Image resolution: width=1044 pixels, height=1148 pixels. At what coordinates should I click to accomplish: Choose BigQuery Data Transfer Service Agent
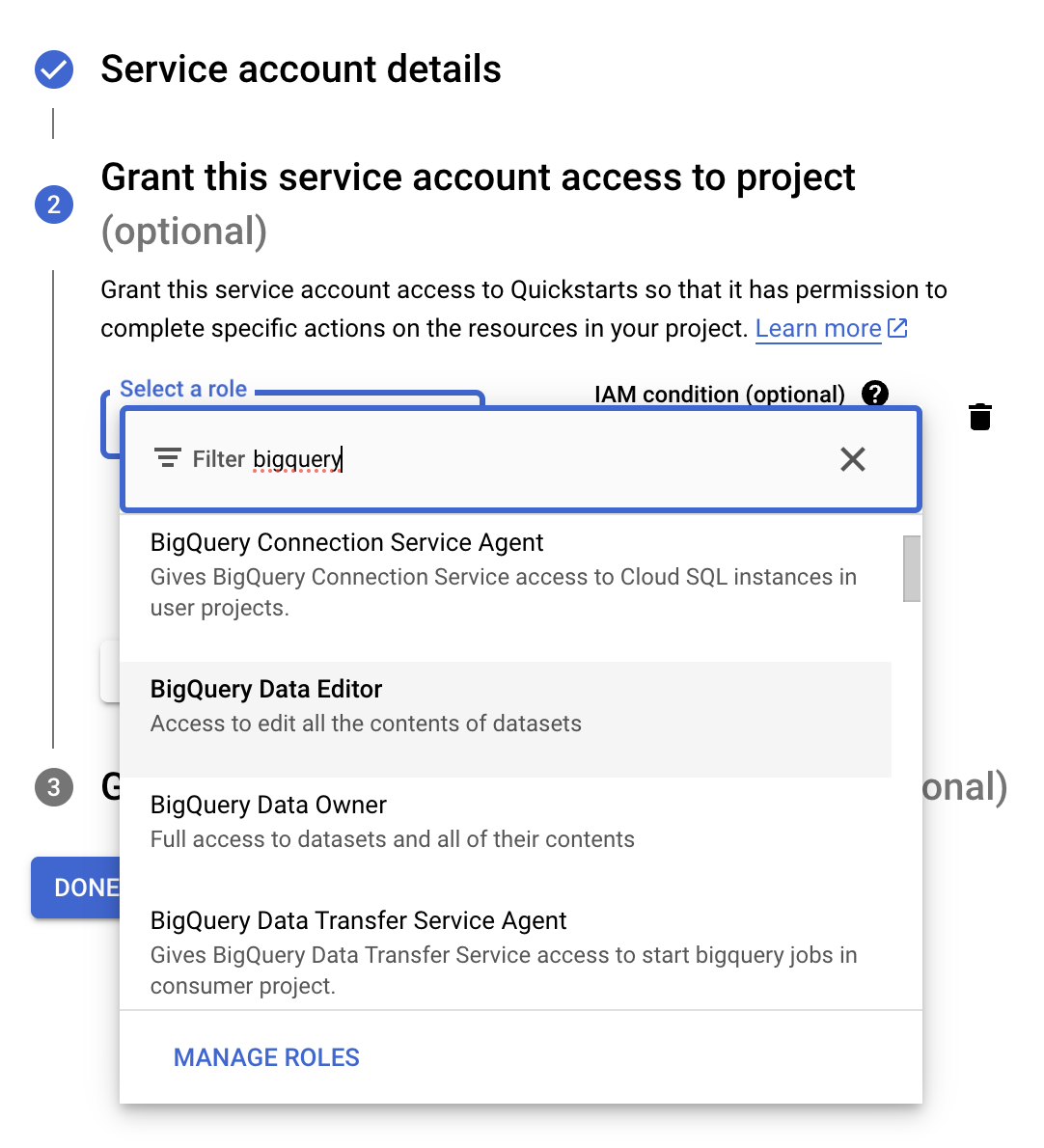[386, 951]
